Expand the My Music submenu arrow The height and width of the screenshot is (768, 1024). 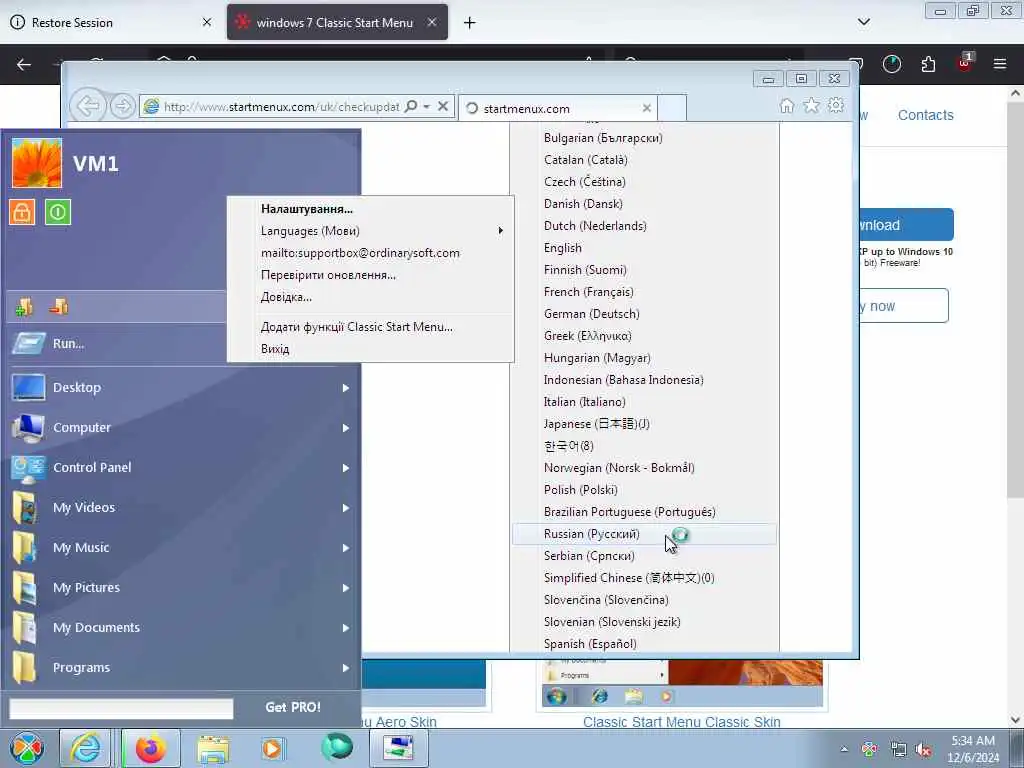[x=345, y=548]
